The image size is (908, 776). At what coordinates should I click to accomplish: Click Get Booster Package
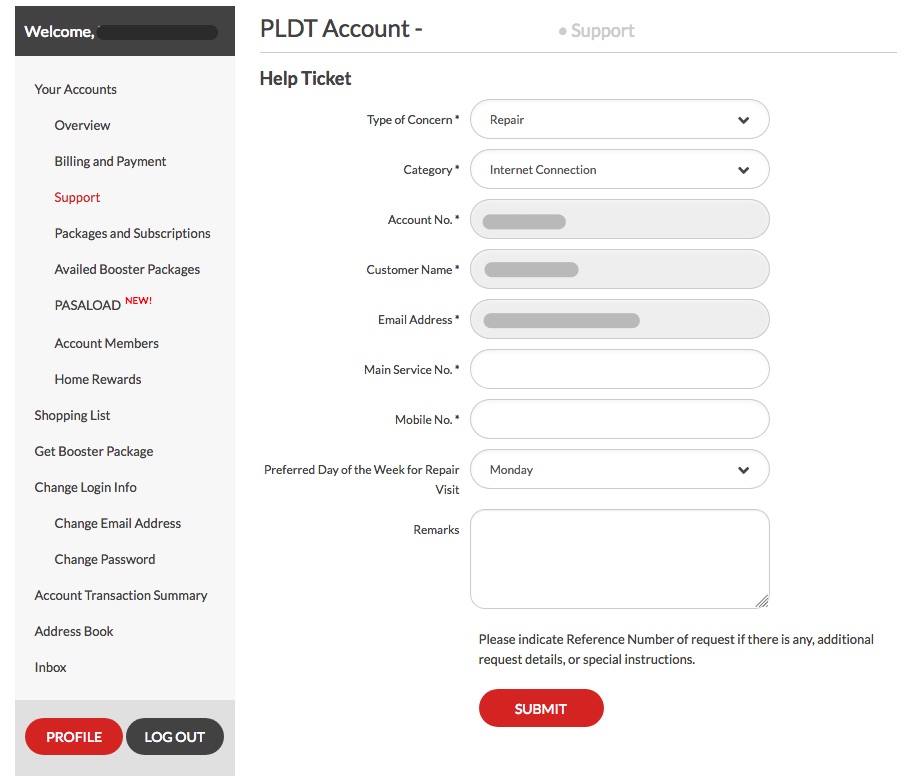(93, 451)
